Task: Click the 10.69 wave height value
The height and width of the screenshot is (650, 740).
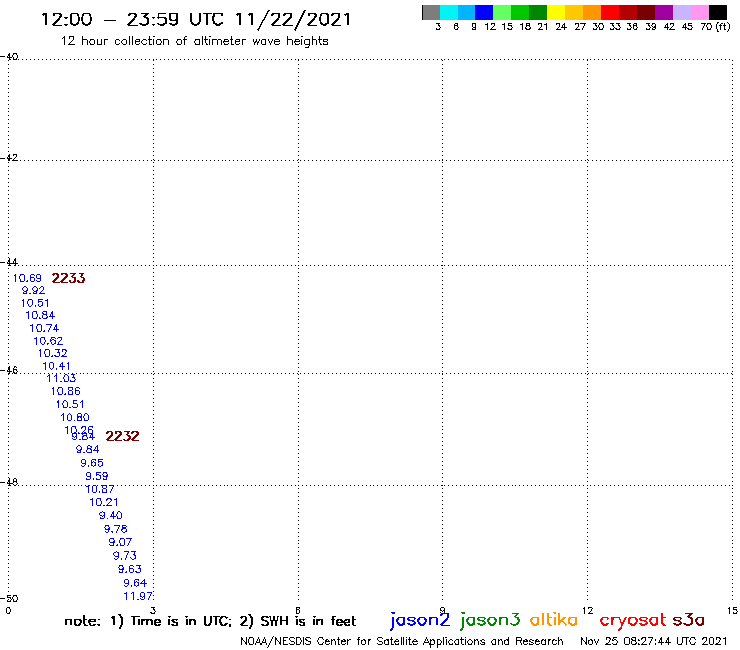Action: coord(27,279)
